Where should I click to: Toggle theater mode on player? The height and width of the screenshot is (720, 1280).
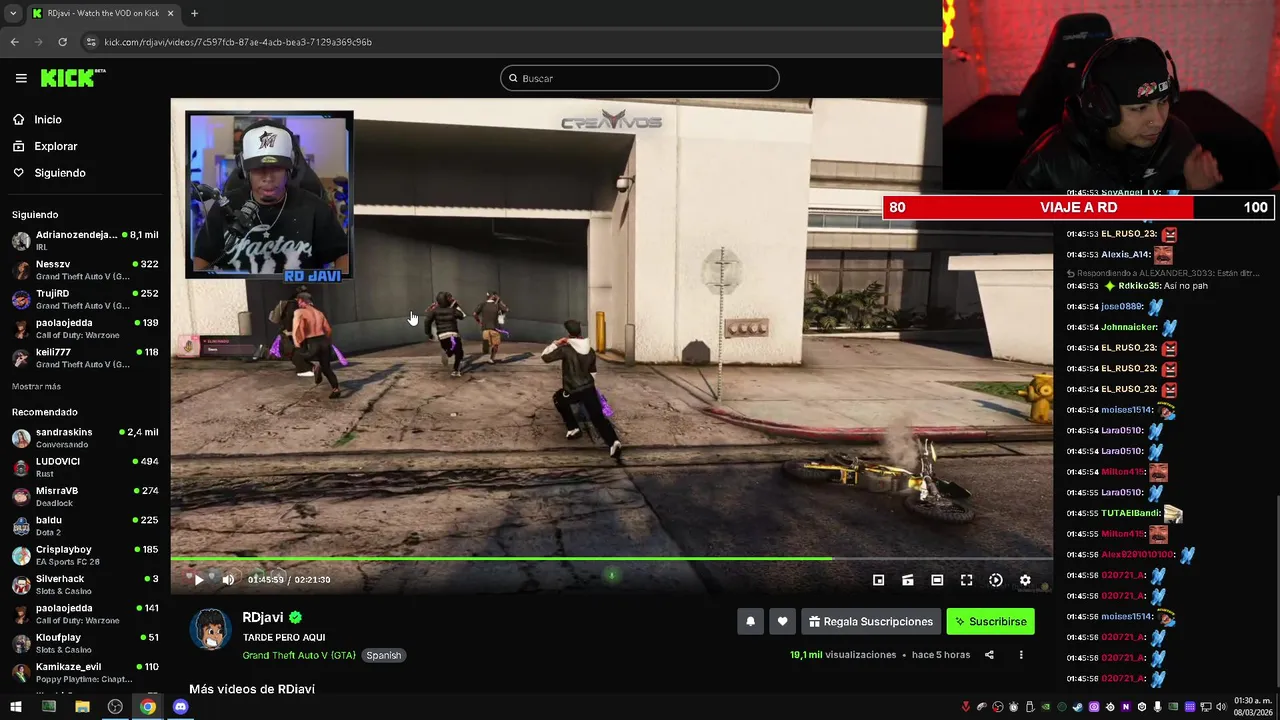coord(937,580)
